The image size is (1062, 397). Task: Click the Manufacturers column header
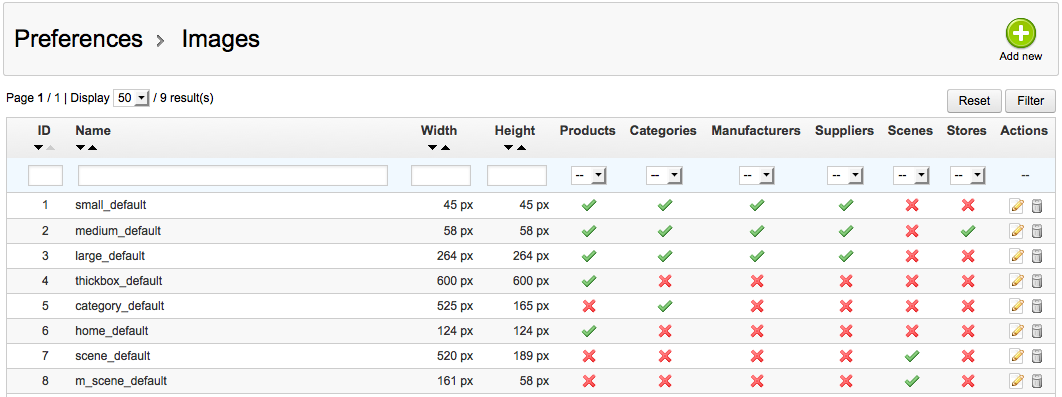[x=756, y=131]
